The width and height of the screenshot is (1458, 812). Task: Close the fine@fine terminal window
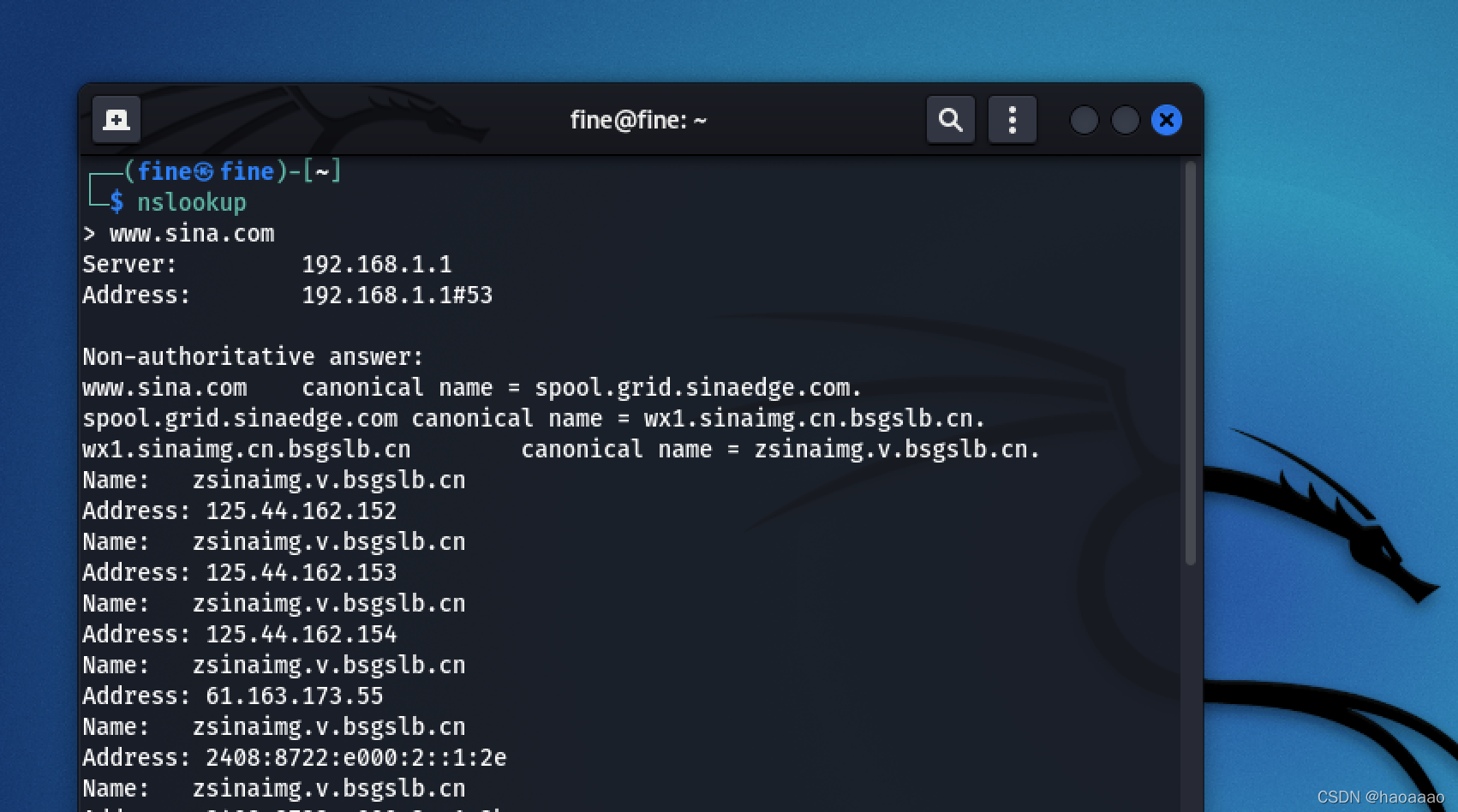(x=1166, y=120)
